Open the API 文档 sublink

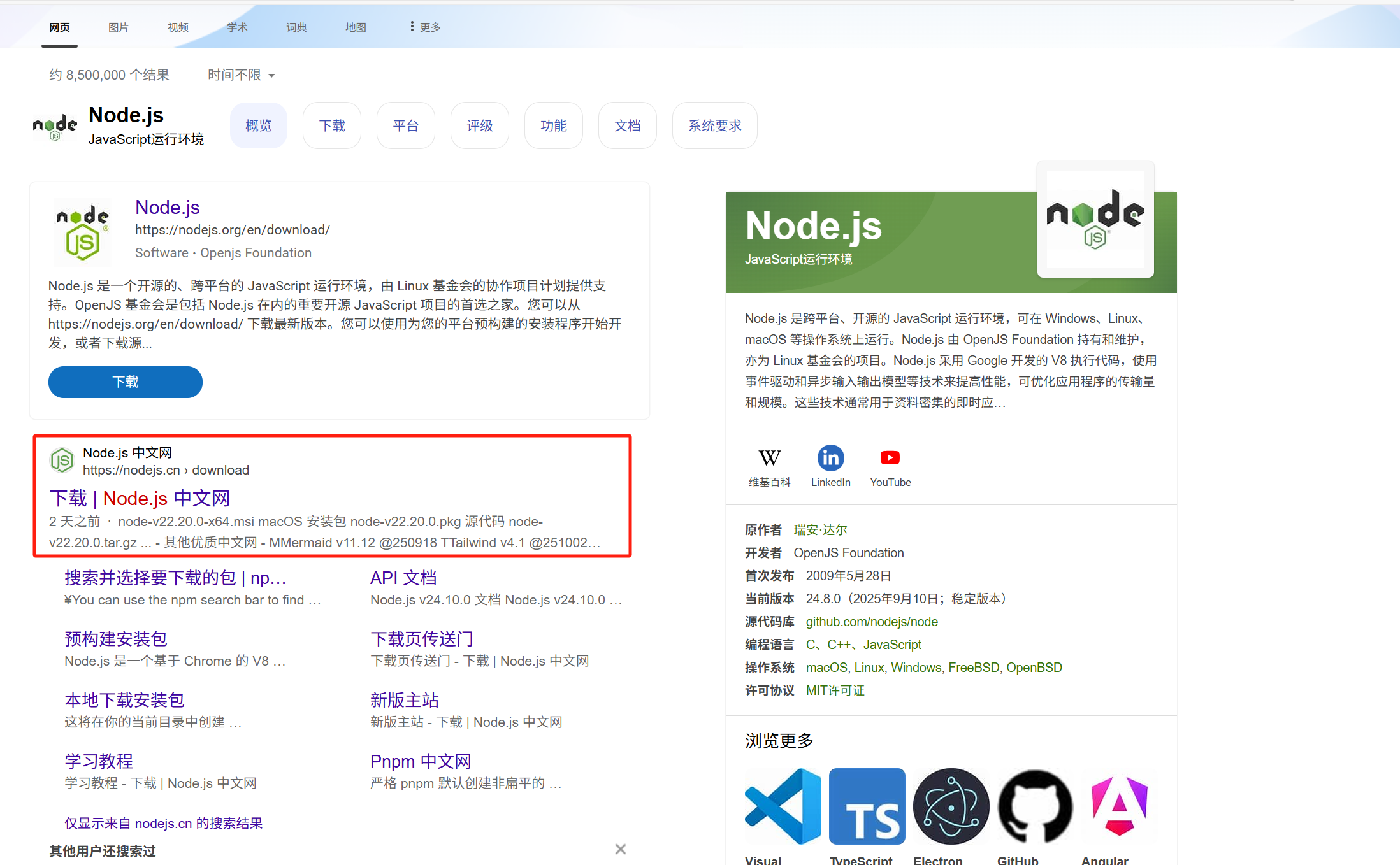pos(403,578)
